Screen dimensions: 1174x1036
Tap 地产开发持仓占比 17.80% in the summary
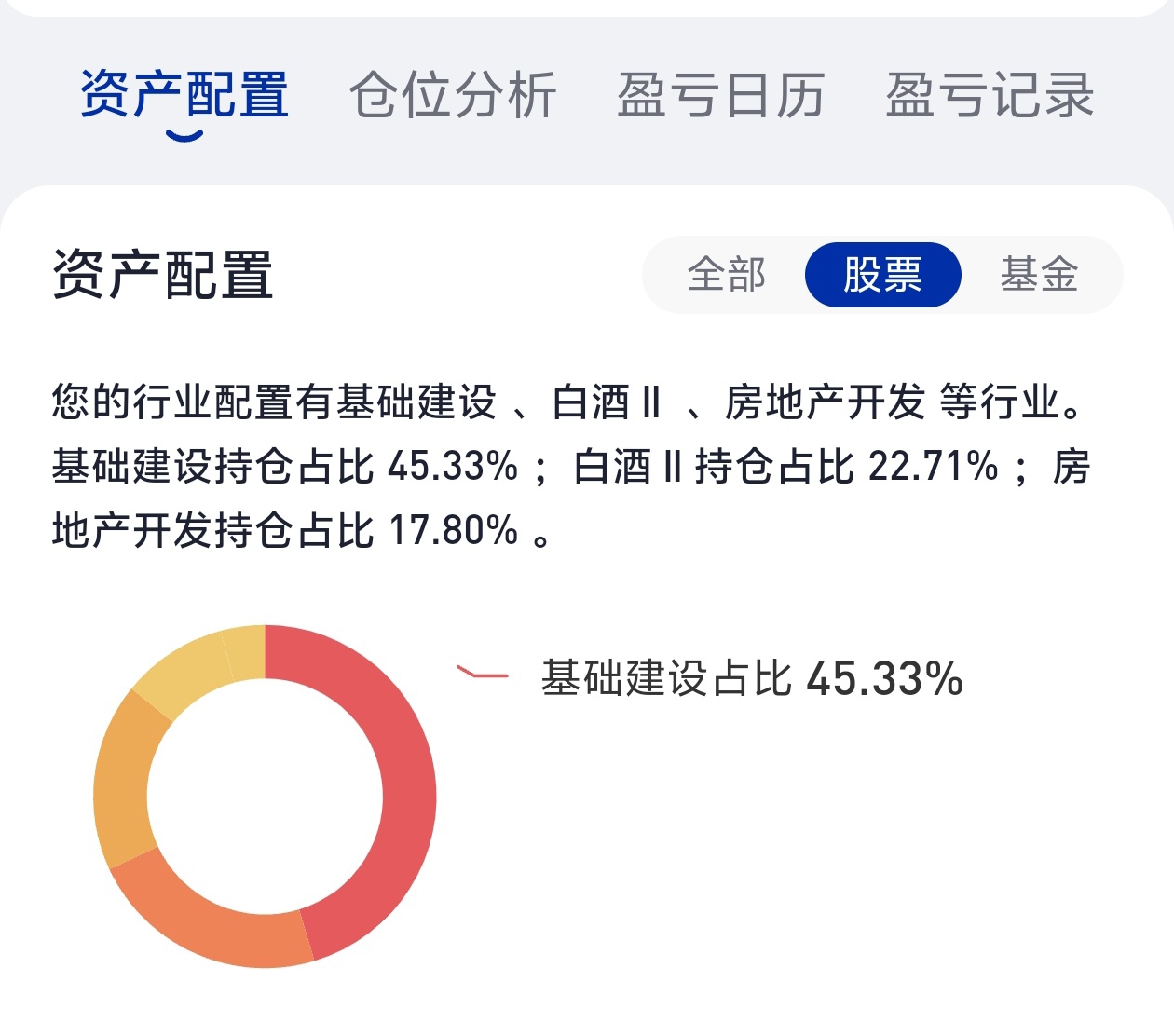284,530
